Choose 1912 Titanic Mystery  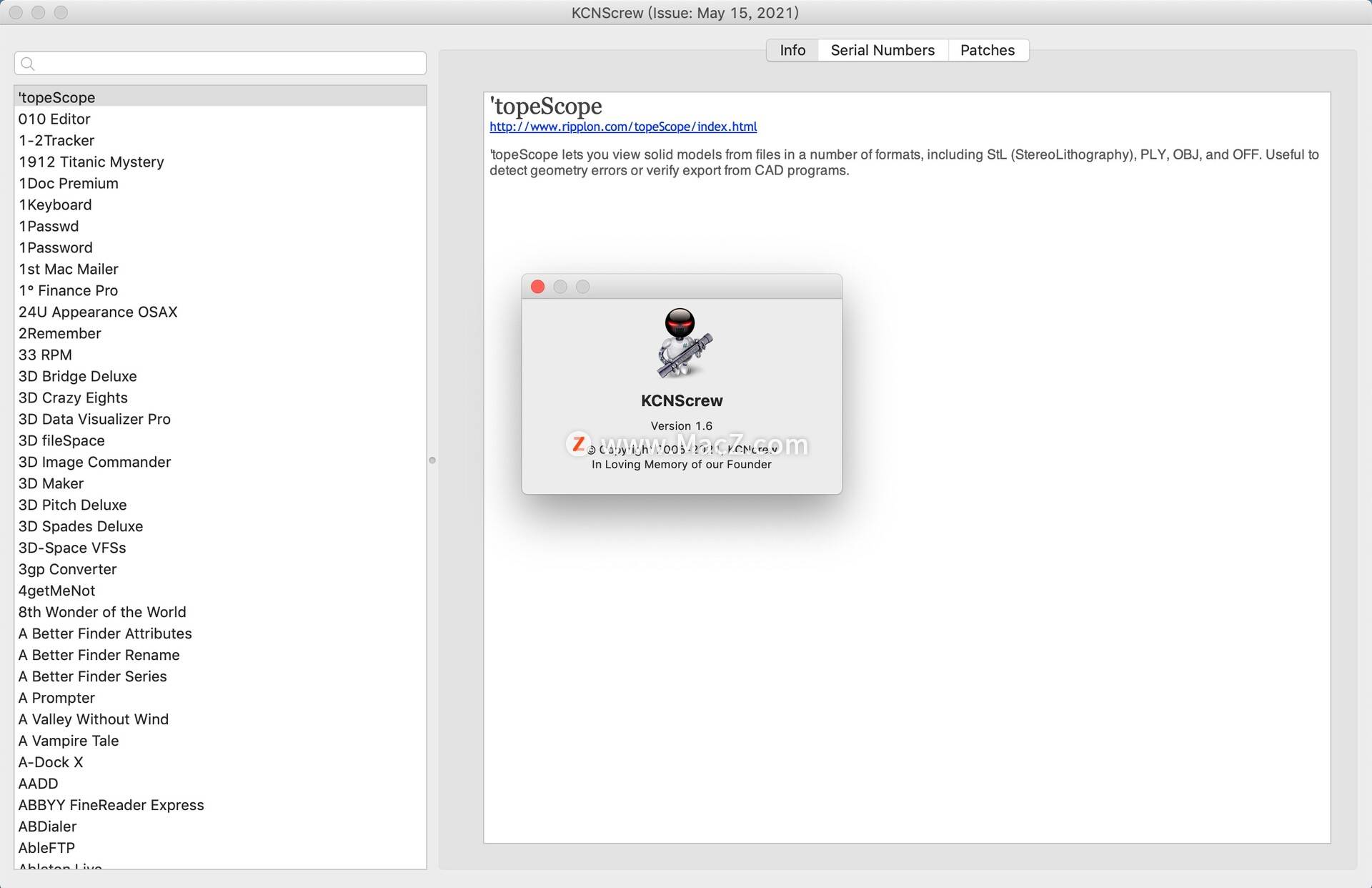click(220, 162)
